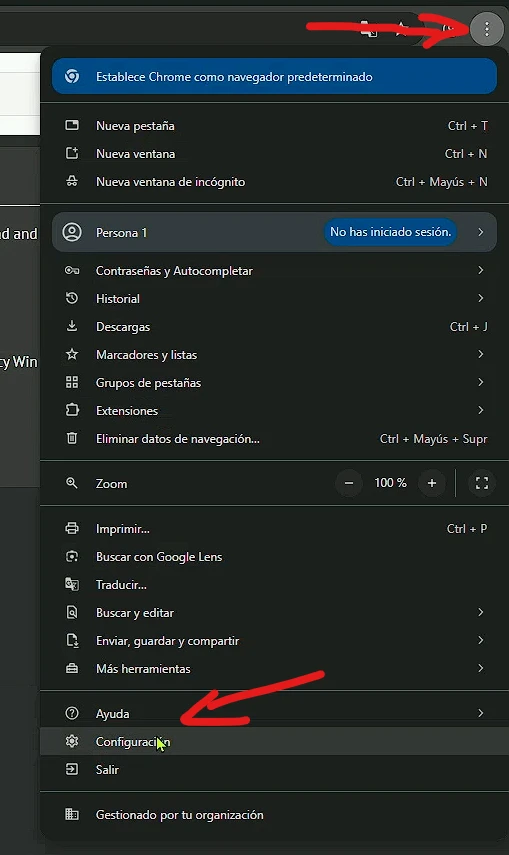Click the 100 % zoom value
Image resolution: width=509 pixels, height=855 pixels.
[x=390, y=483]
